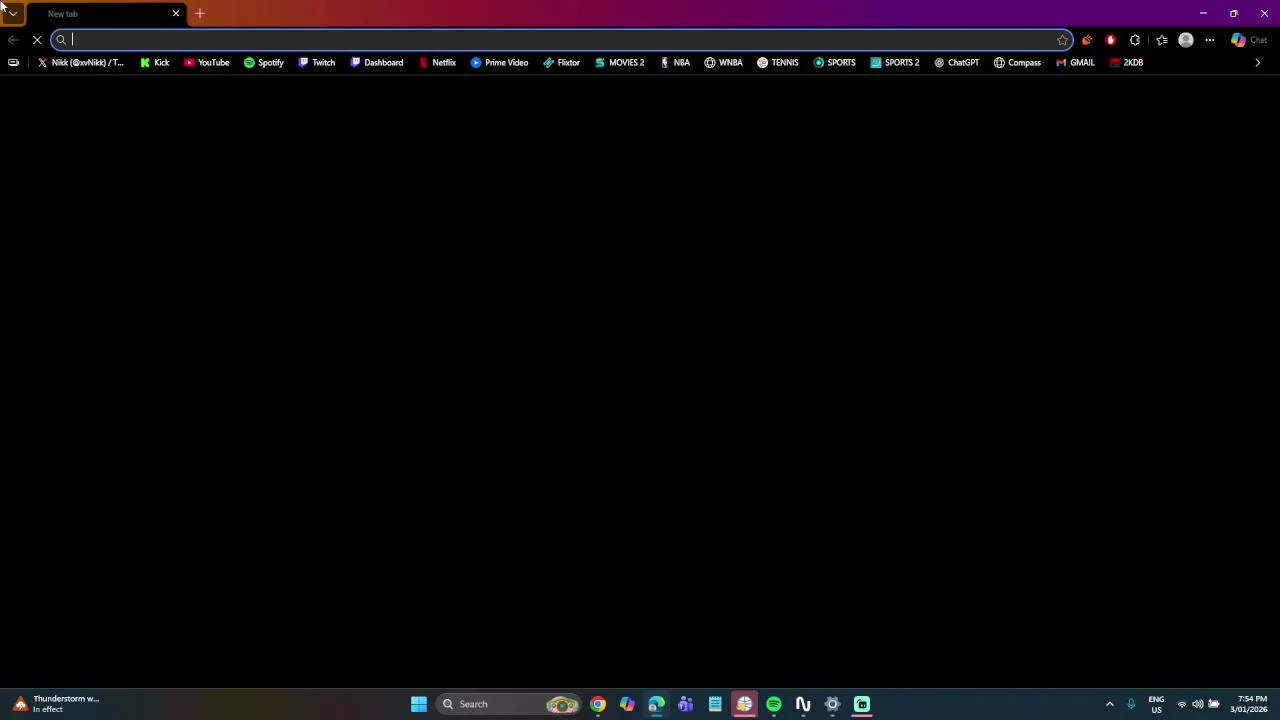Open the Netflix bookmark
The height and width of the screenshot is (720, 1280).
click(x=437, y=62)
